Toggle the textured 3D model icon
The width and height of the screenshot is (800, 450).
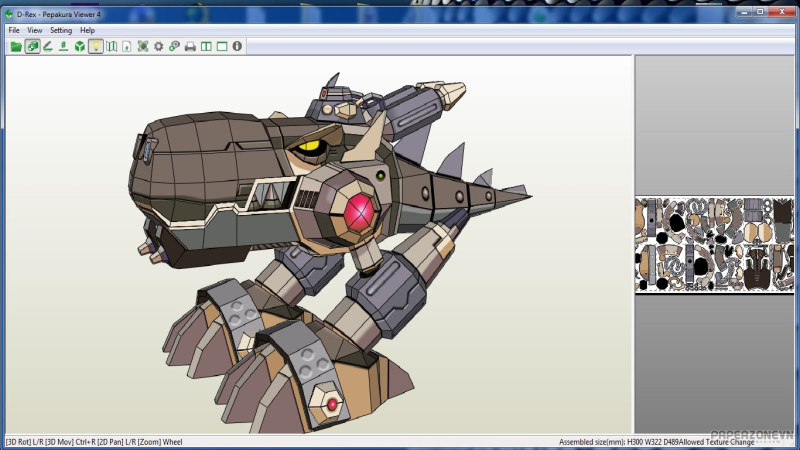click(x=32, y=46)
